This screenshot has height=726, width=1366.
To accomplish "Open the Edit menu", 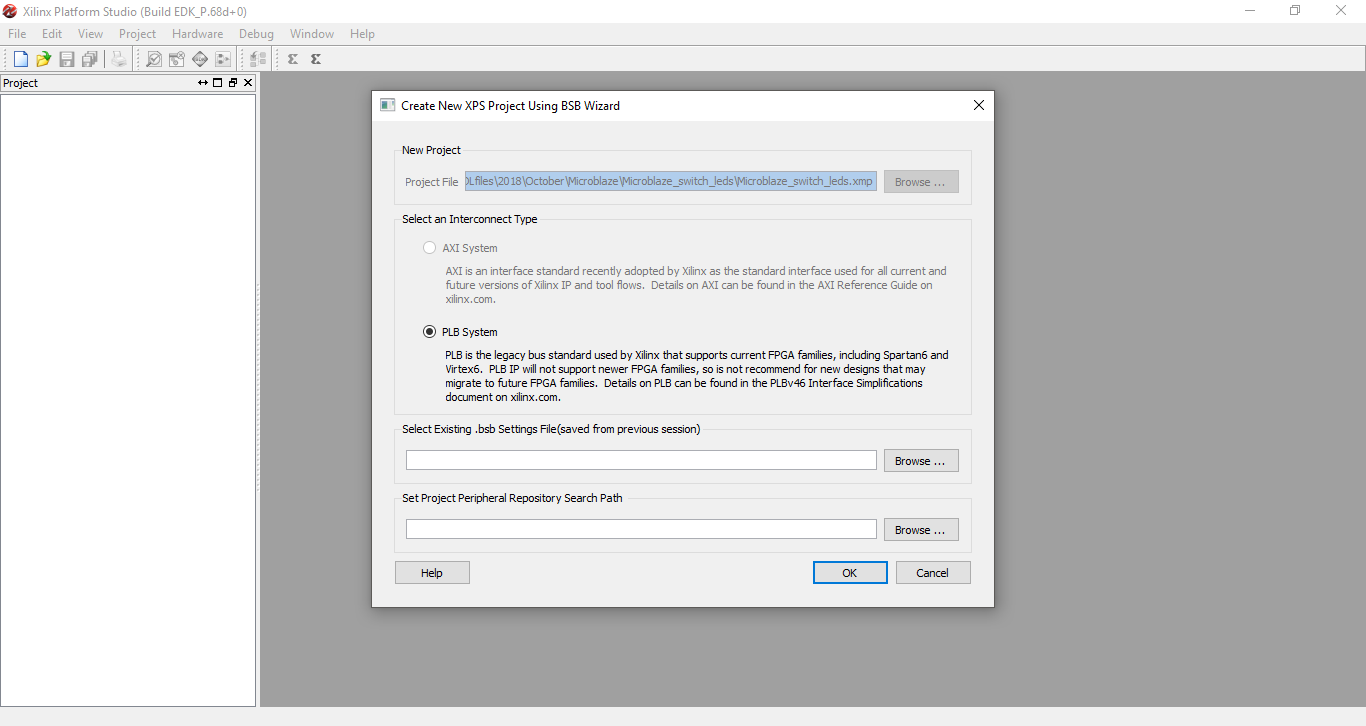I will point(52,34).
